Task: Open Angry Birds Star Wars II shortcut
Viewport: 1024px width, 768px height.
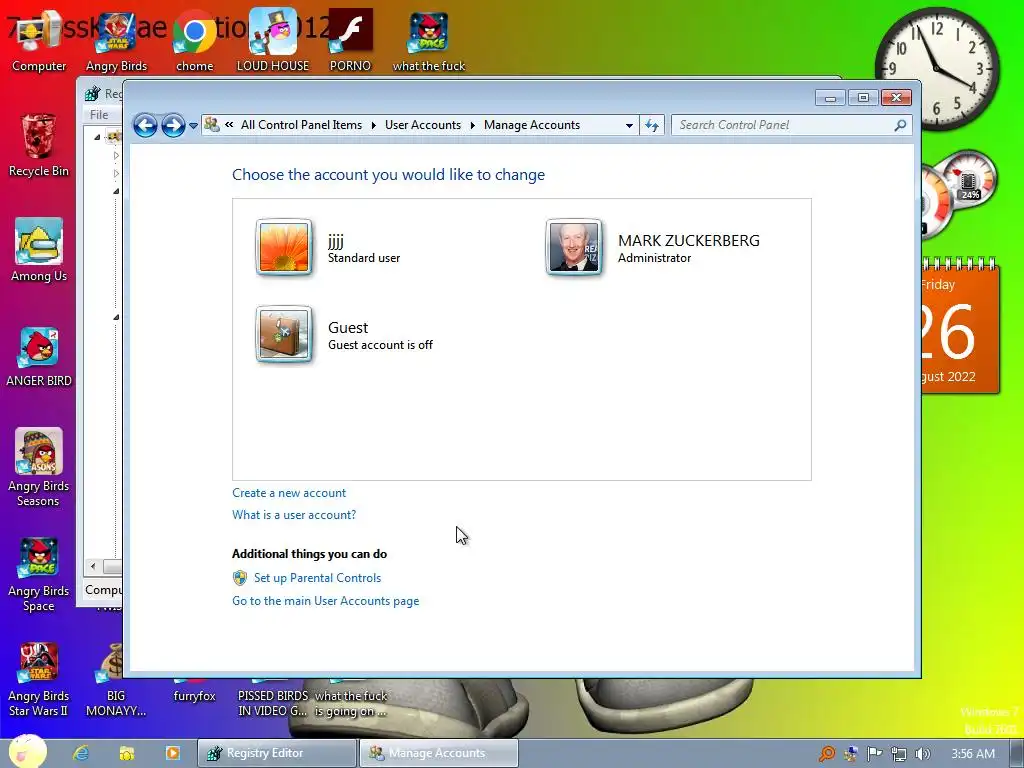Action: point(39,679)
